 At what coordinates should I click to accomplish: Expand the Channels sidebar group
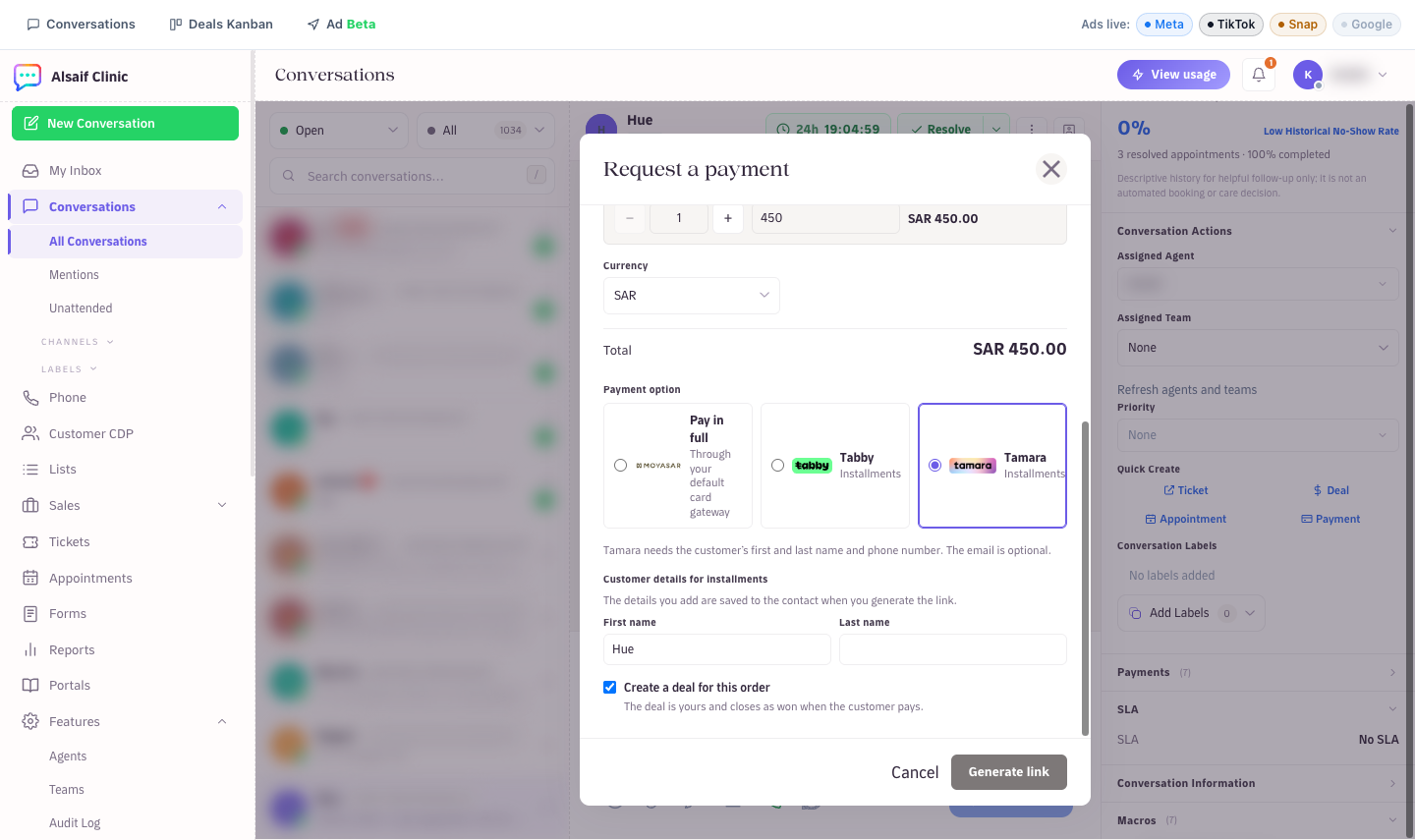(78, 342)
